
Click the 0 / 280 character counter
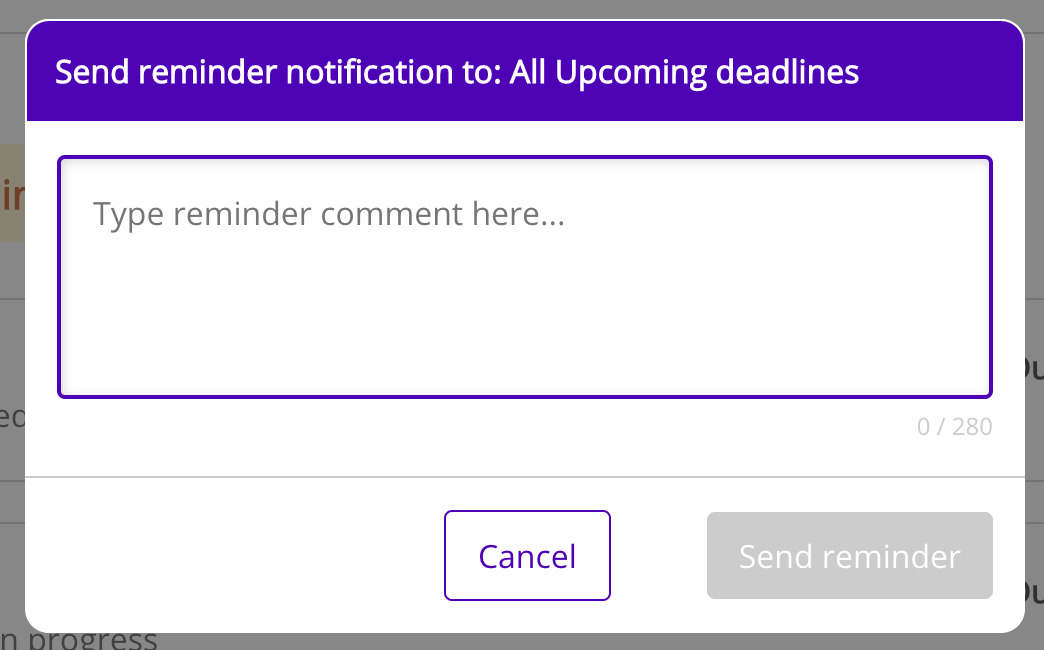pyautogui.click(x=954, y=427)
